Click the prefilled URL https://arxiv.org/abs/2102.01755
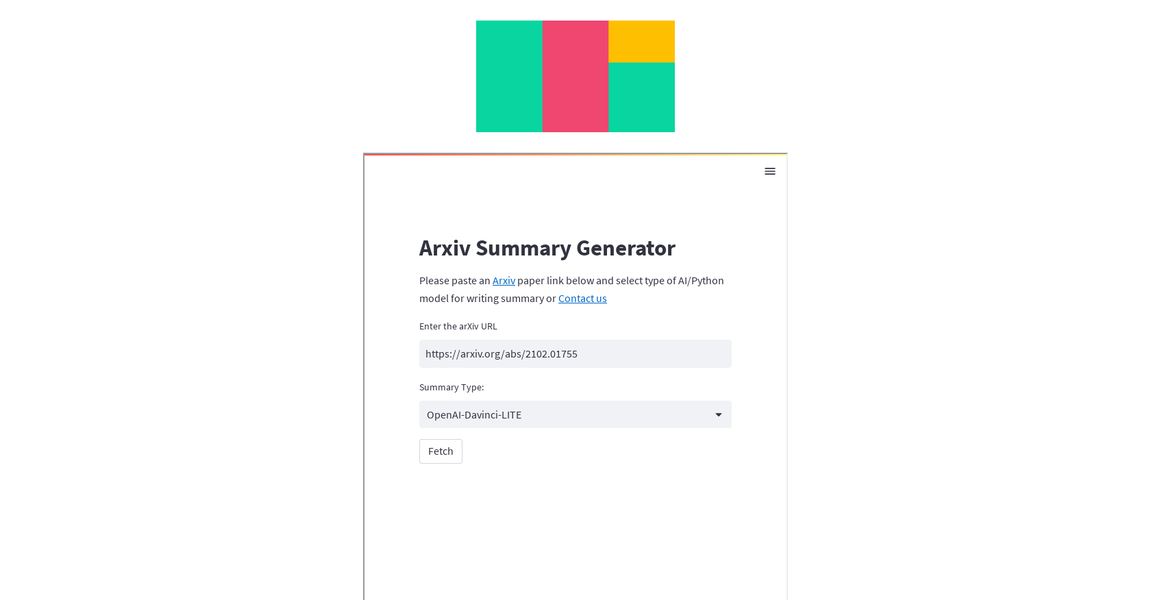This screenshot has height=600, width=1151. (x=500, y=353)
